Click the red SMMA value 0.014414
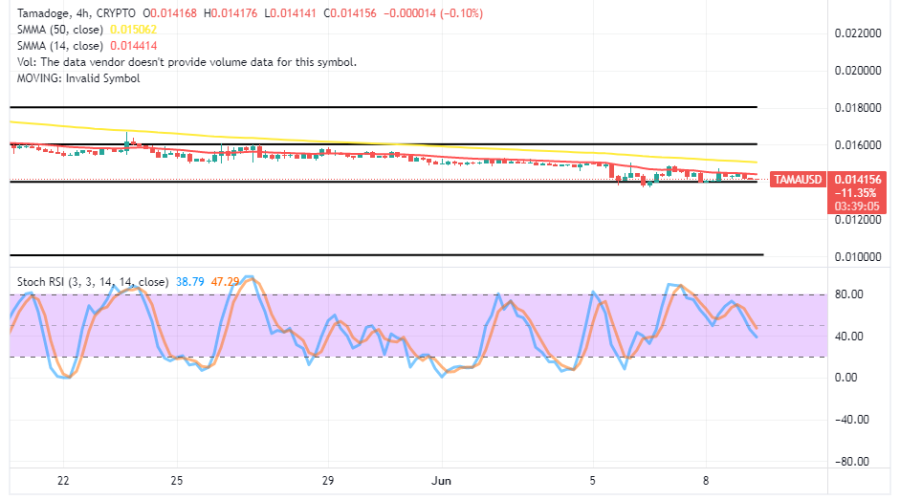900x500 pixels. [133, 45]
